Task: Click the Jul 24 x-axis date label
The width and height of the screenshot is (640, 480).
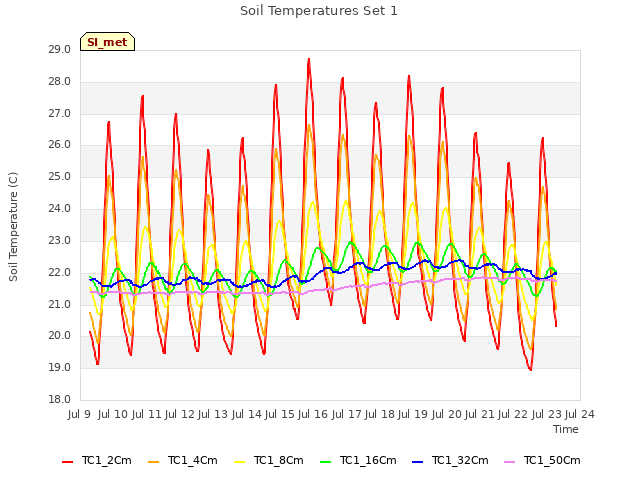Action: [579, 414]
